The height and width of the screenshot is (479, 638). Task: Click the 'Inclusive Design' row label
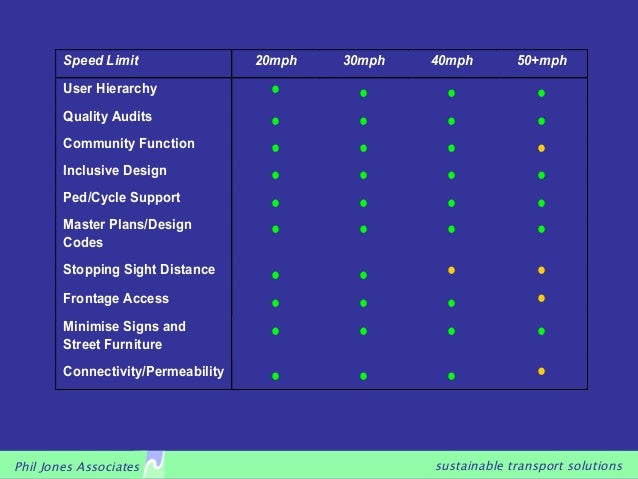click(115, 171)
